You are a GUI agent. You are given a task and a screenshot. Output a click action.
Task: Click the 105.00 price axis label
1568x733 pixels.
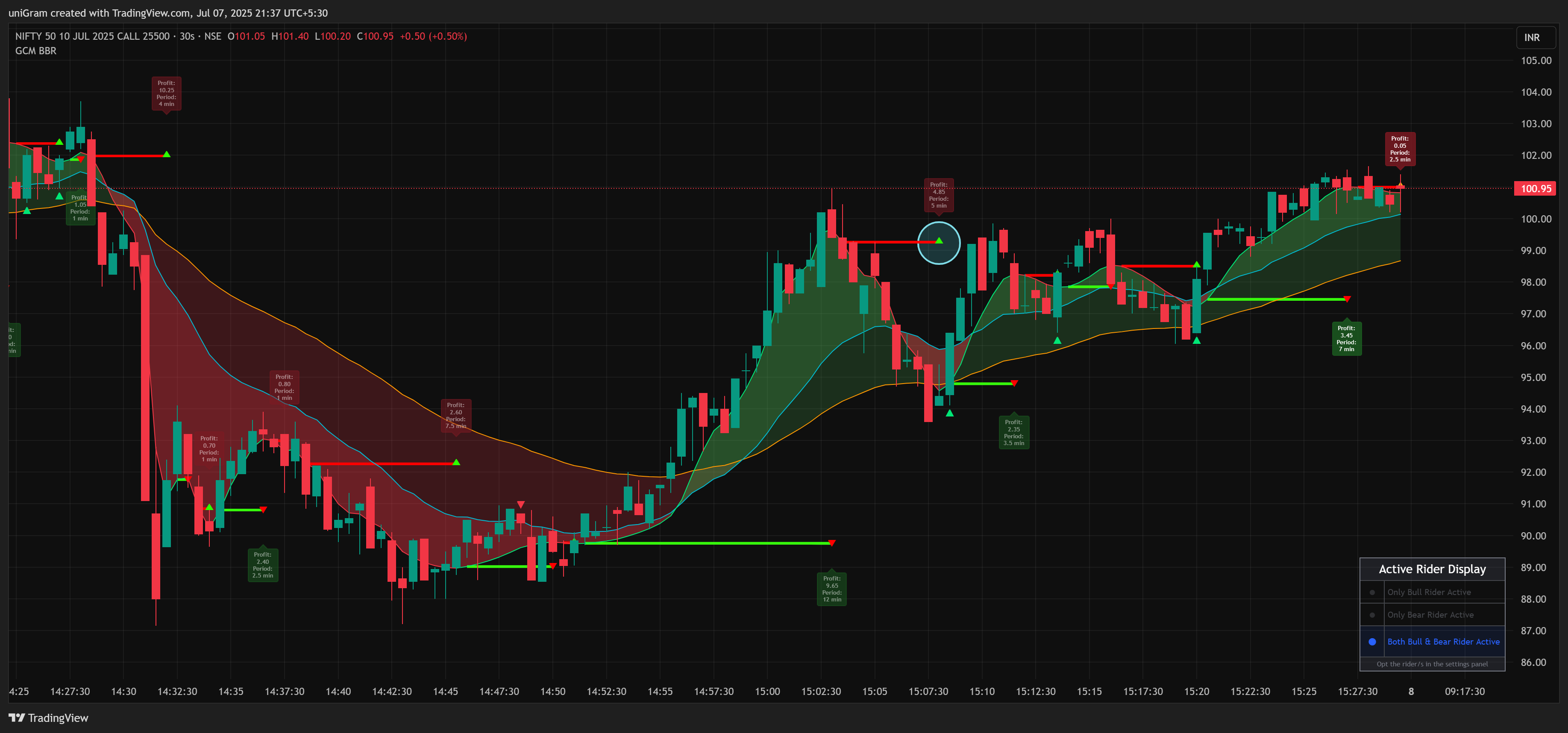pos(1536,60)
